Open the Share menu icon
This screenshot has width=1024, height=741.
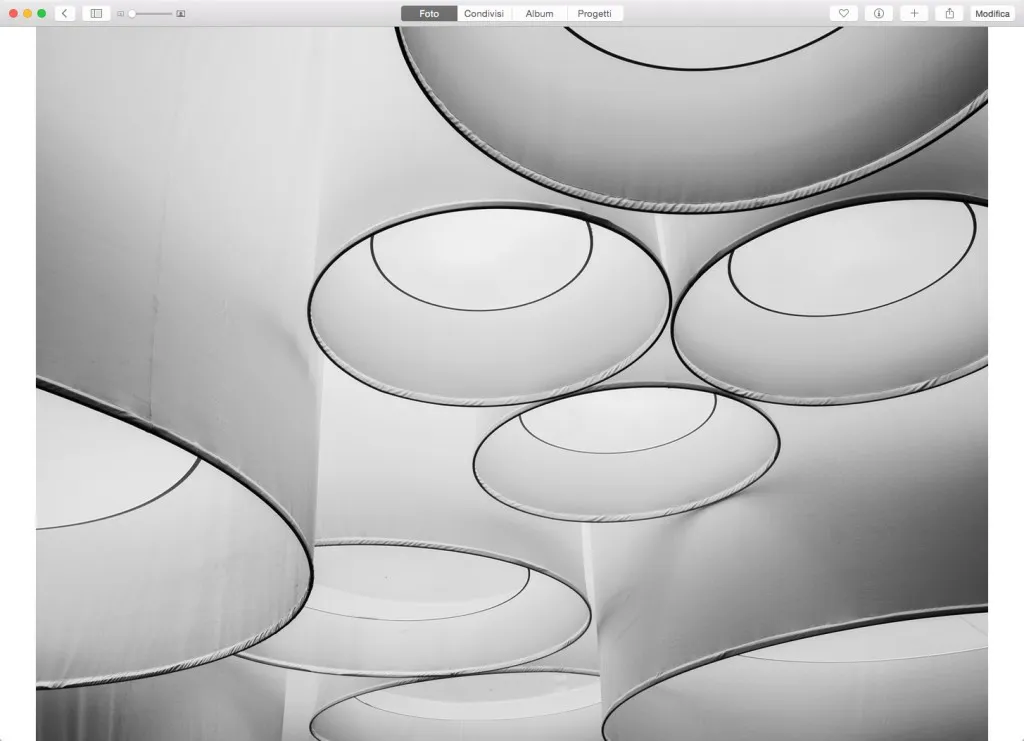point(948,13)
